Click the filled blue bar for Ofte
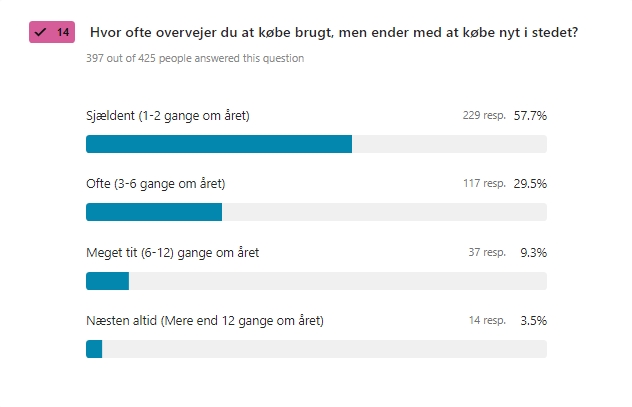 click(154, 212)
